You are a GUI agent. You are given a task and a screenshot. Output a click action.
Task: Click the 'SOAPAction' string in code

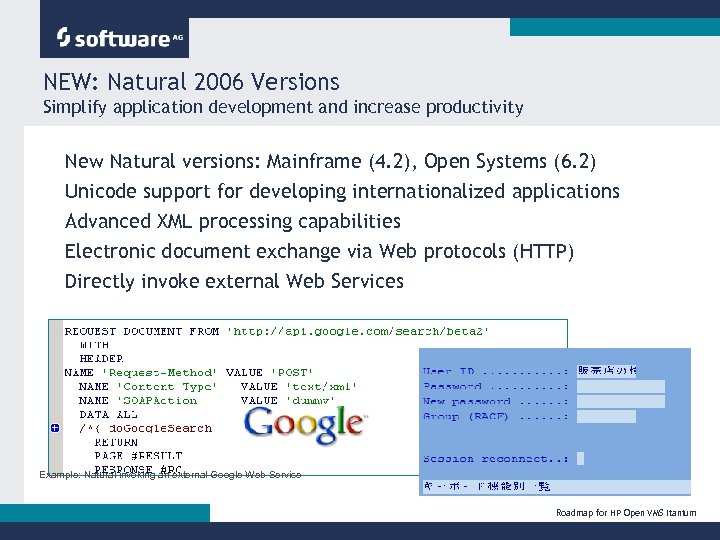(157, 400)
